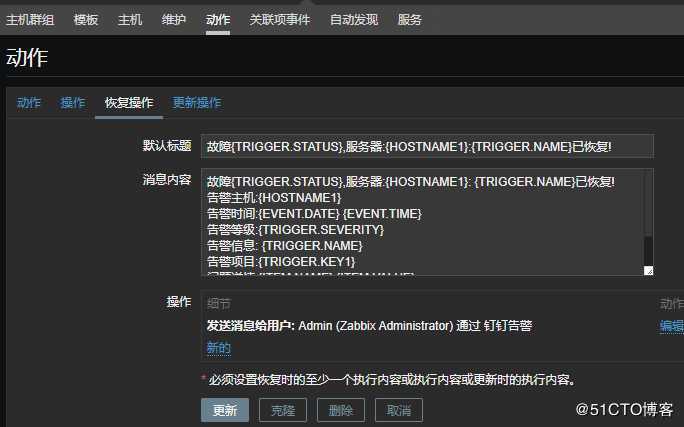Open the 自动发现 menu item
The height and width of the screenshot is (427, 684).
354,20
